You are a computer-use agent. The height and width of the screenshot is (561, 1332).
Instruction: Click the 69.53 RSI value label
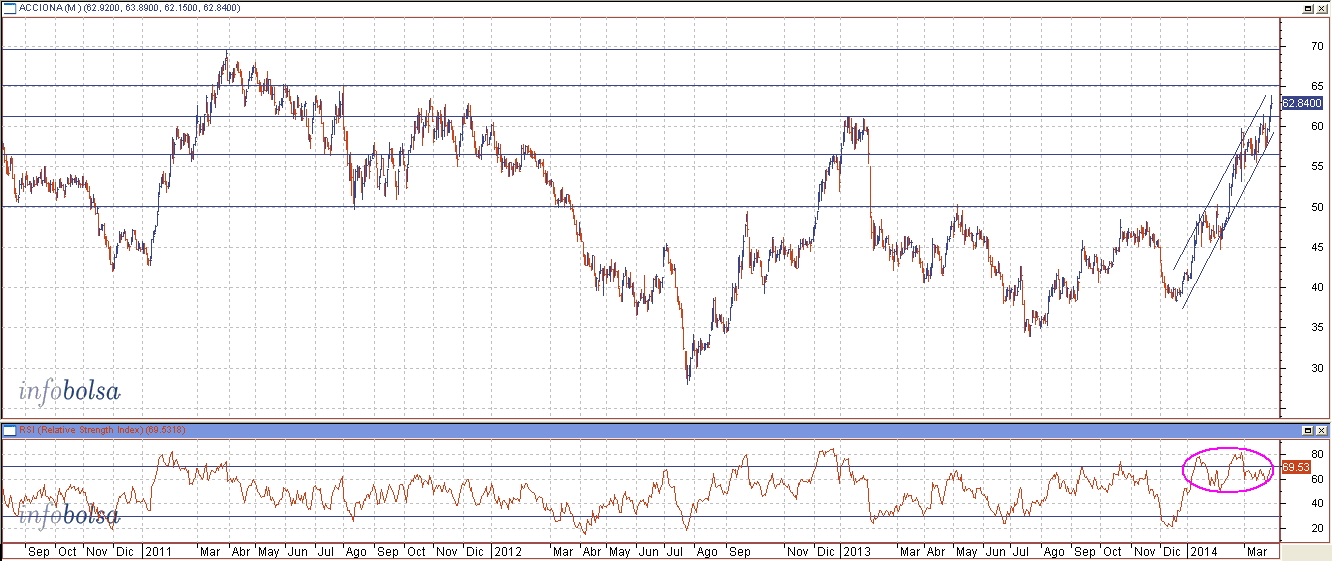point(1297,467)
